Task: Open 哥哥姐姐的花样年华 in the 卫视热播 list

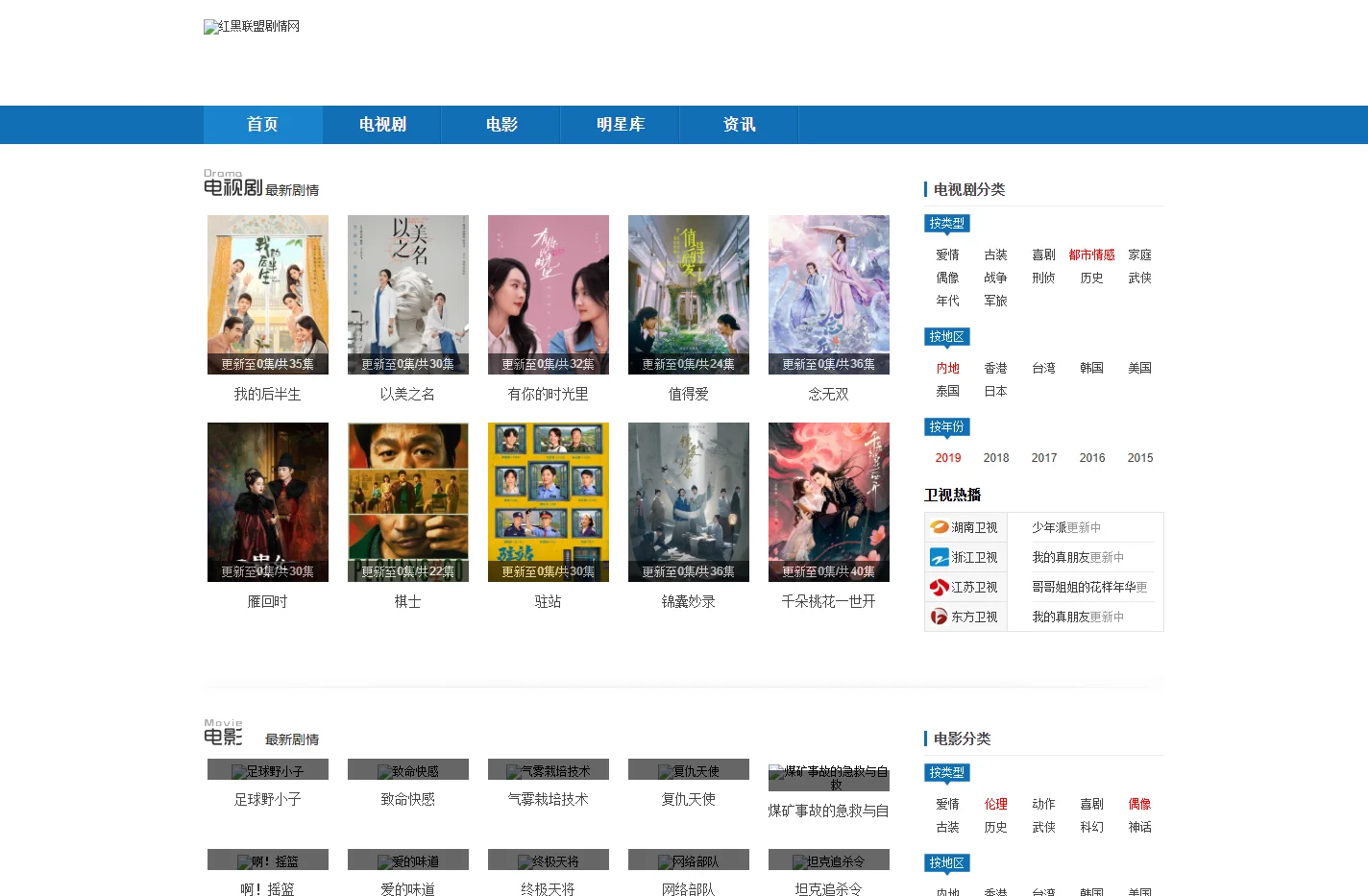Action: point(1084,587)
